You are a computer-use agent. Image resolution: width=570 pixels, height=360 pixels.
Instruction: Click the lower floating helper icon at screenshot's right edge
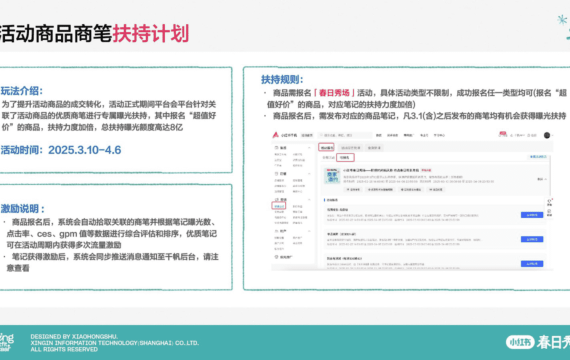(550, 212)
